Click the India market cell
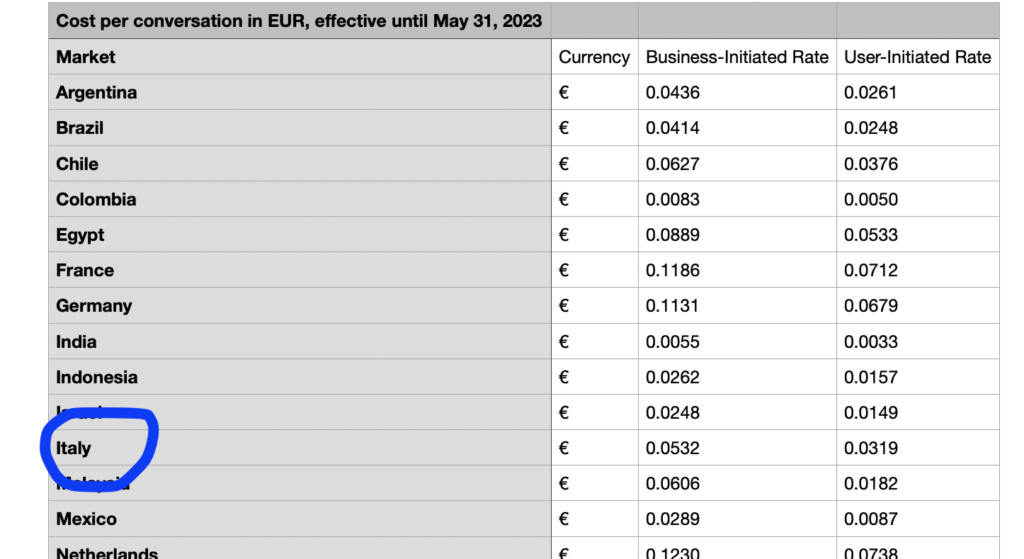 300,342
